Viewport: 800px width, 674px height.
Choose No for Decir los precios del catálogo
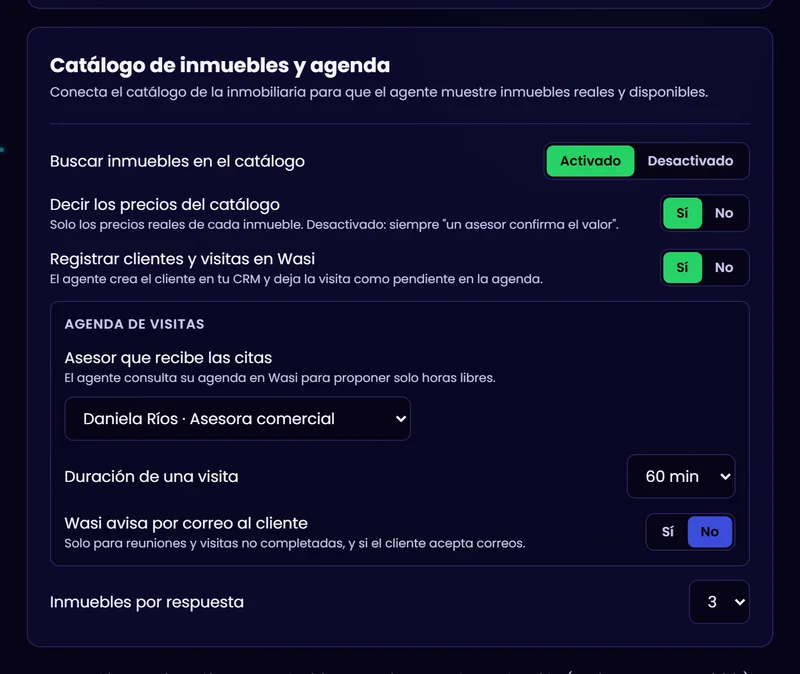tap(724, 213)
